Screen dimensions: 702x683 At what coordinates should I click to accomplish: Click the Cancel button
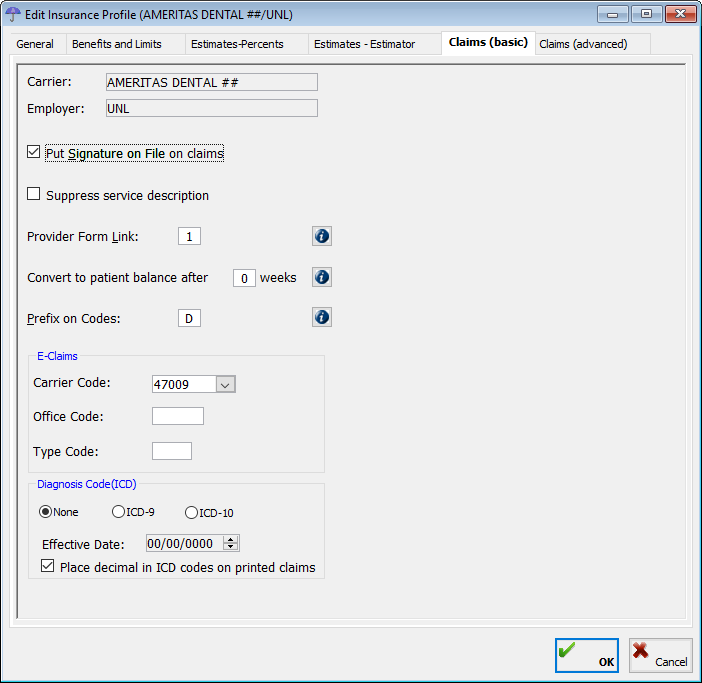coord(660,656)
